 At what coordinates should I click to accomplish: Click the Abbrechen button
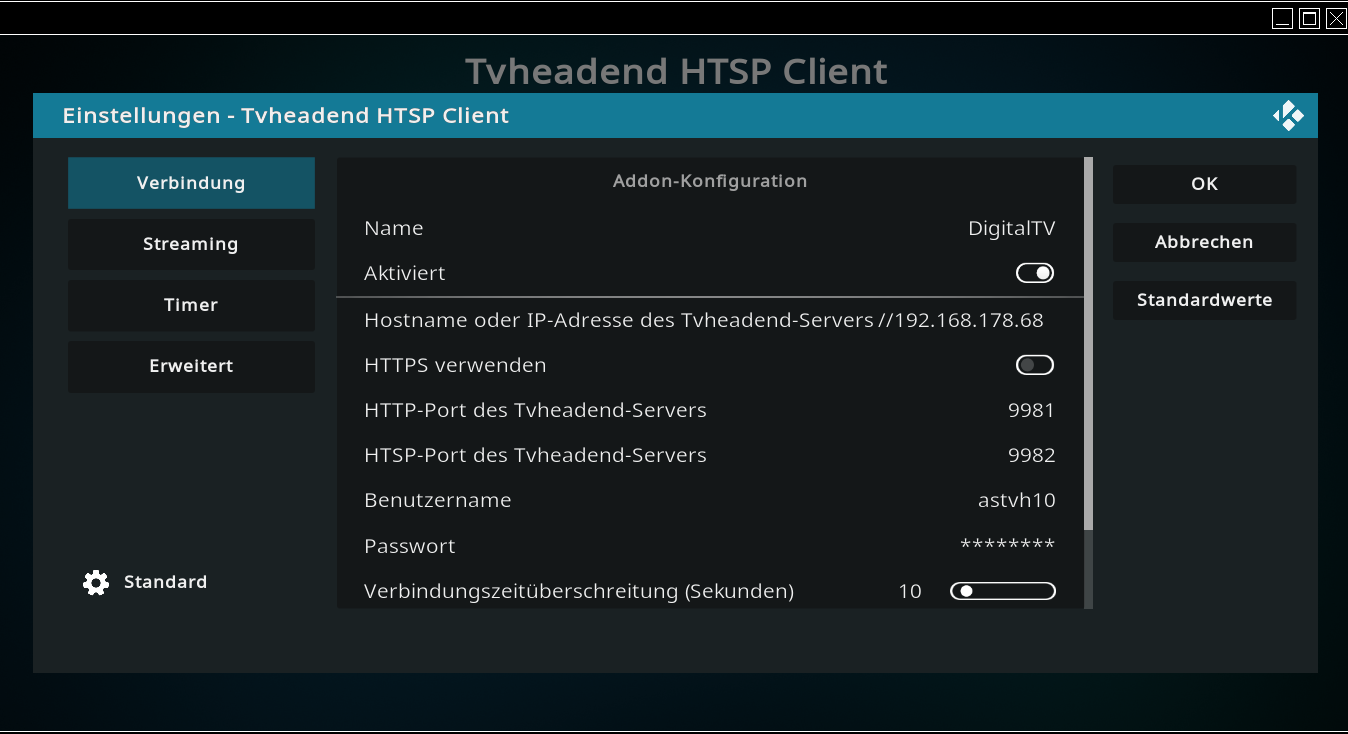[x=1204, y=242]
